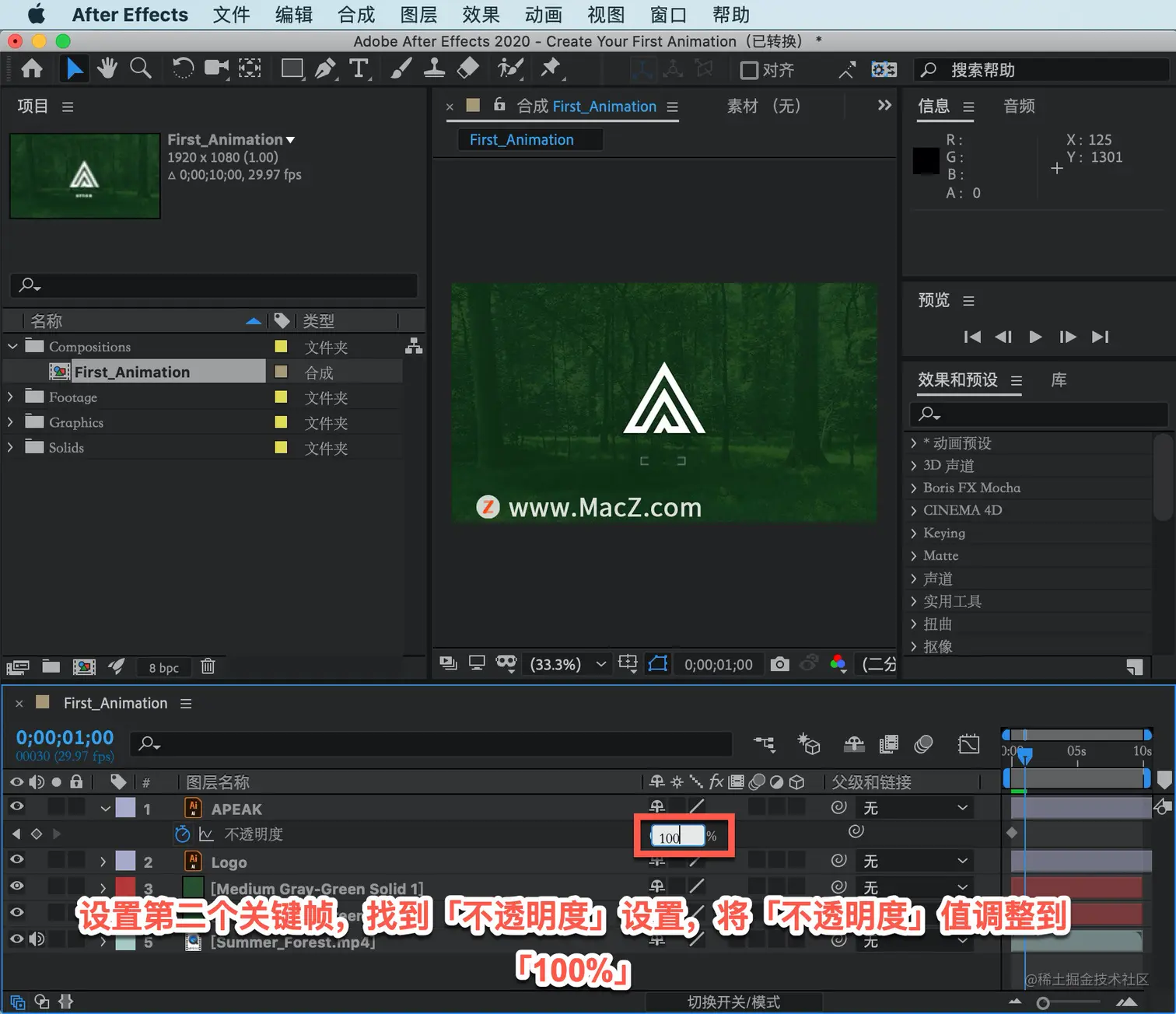Delete selected project item with trash icon
Viewport: 1176px width, 1014px height.
coord(208,666)
